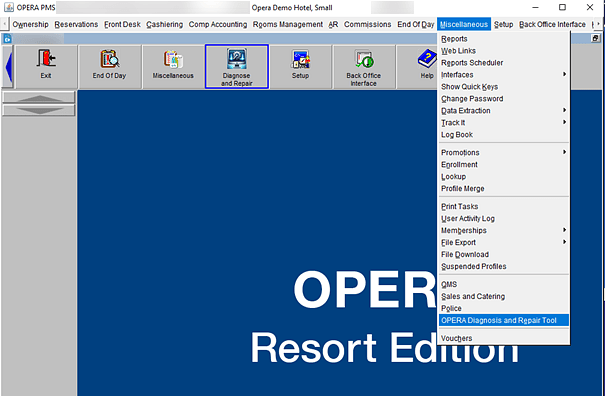Click the Help book icon
Image resolution: width=605 pixels, height=396 pixels.
point(427,60)
